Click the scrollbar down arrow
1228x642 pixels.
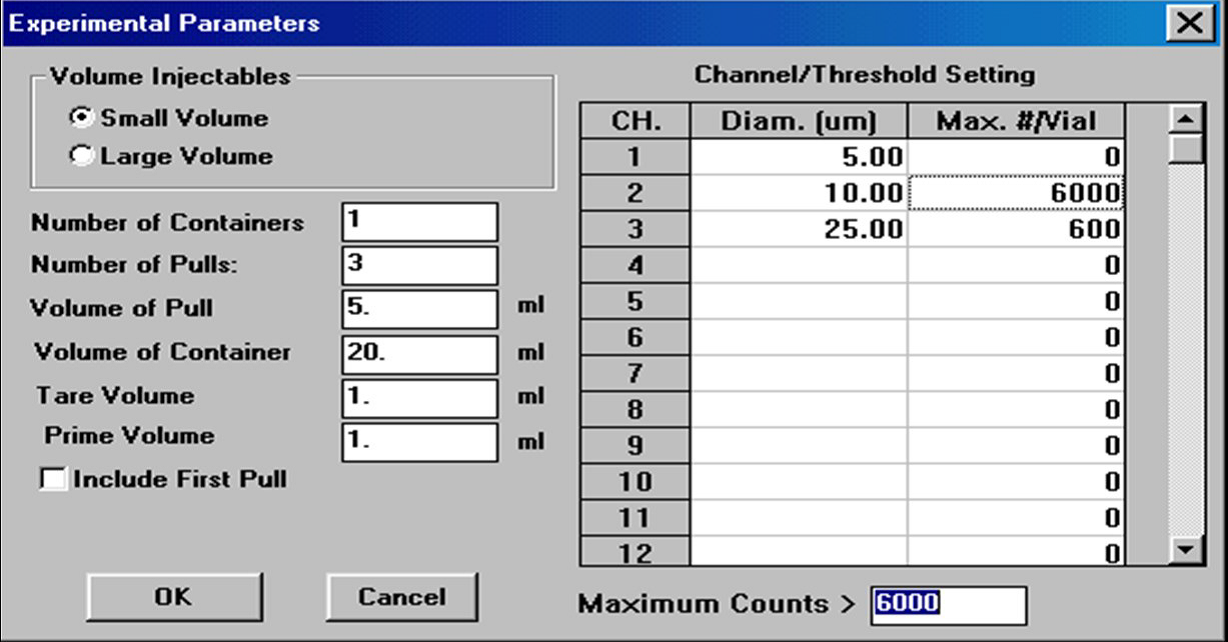pos(1186,548)
